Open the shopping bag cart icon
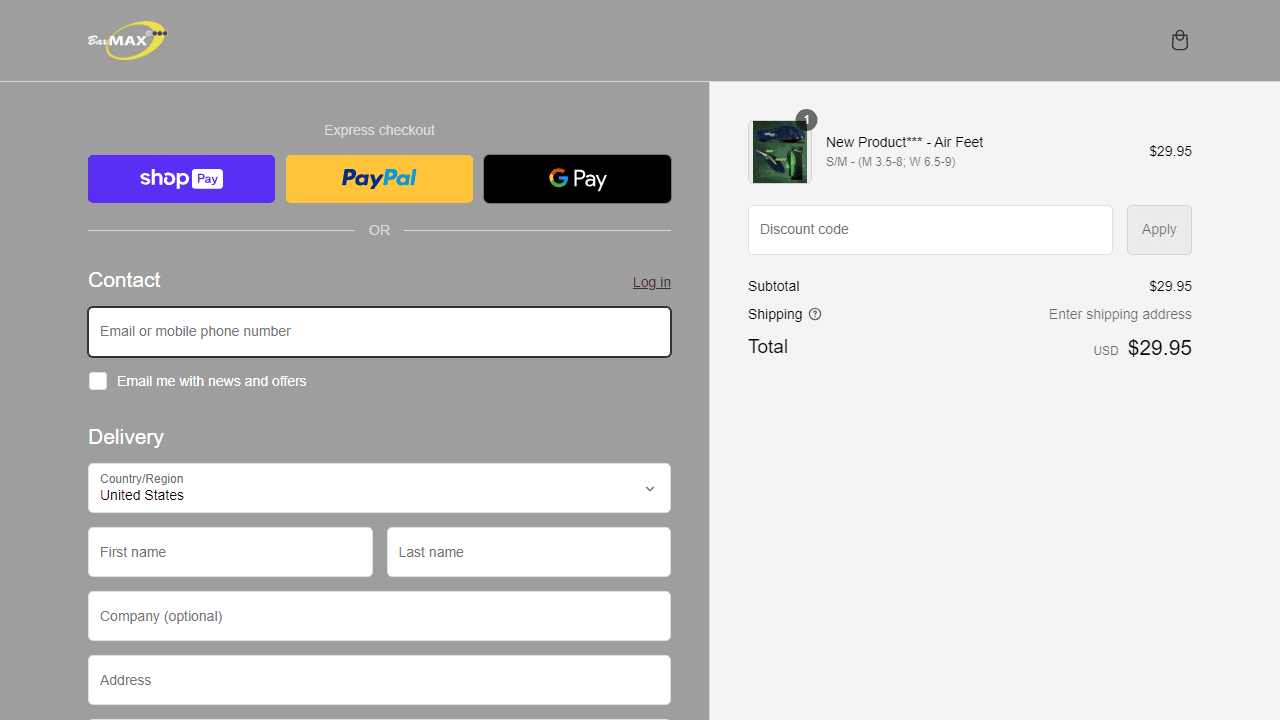Viewport: 1280px width, 720px height. pyautogui.click(x=1180, y=40)
